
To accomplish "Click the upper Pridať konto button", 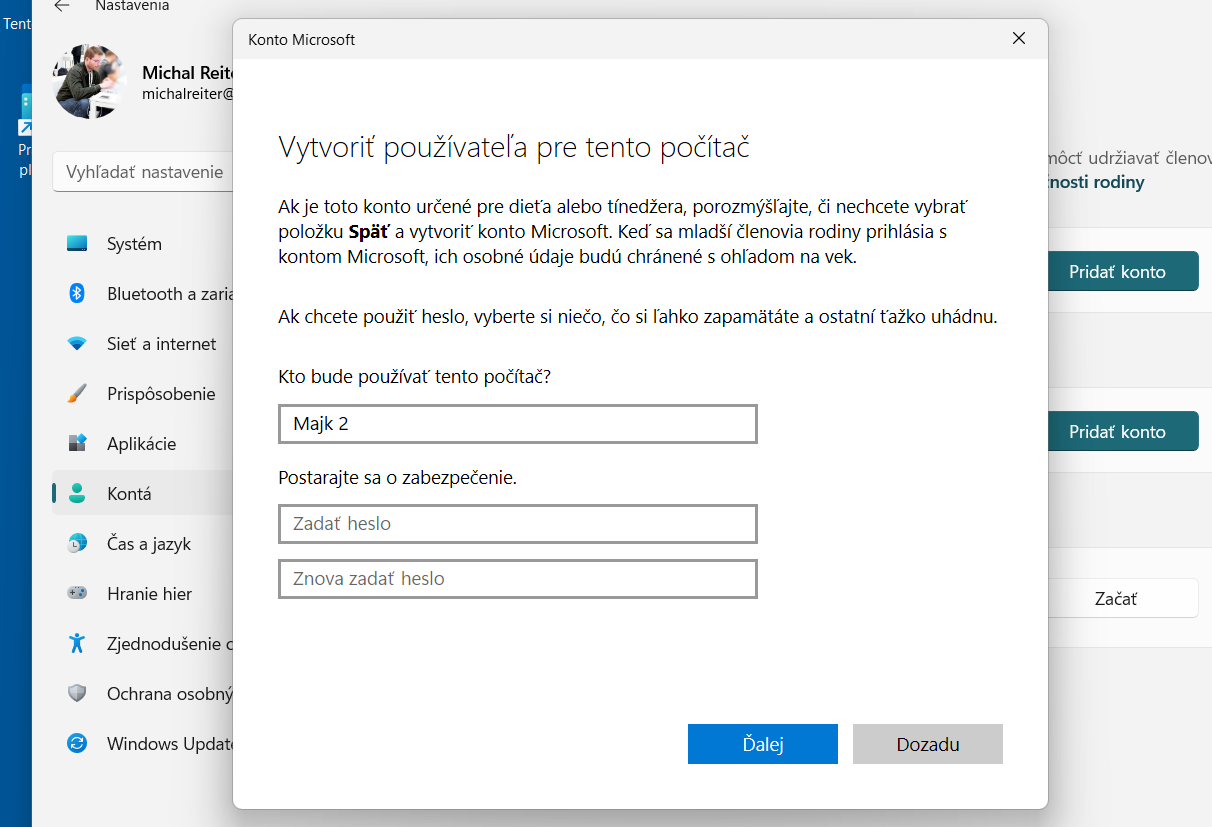I will point(1116,272).
